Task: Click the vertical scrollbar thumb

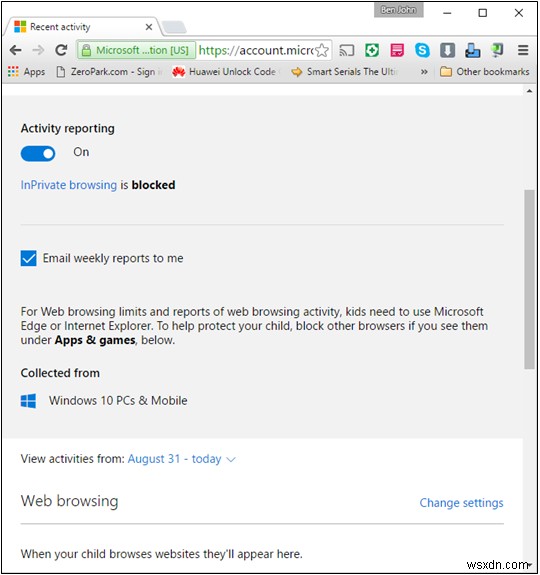Action: point(529,279)
